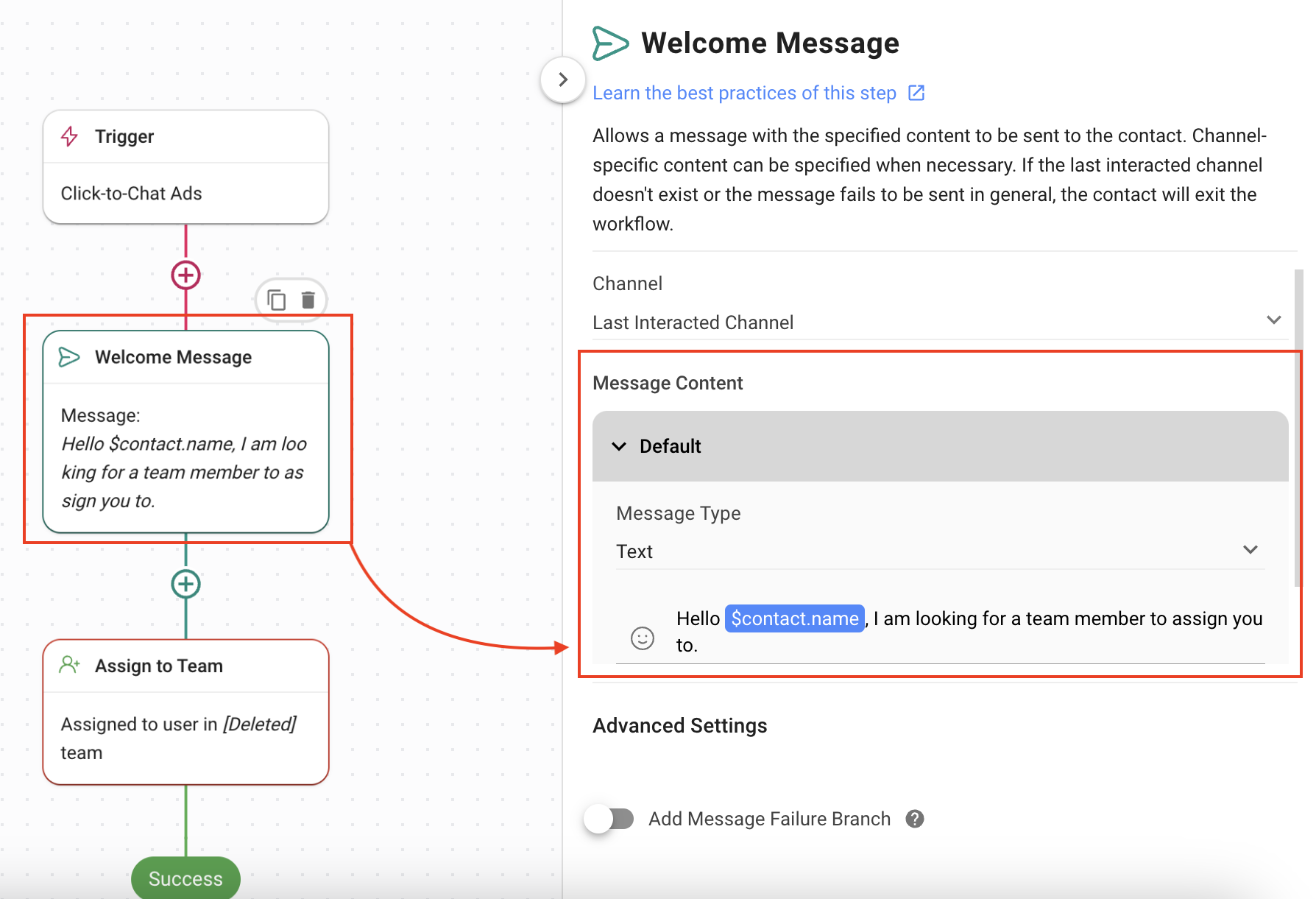This screenshot has height=899, width=1316.
Task: Open Learn the best practices link
Action: [743, 93]
